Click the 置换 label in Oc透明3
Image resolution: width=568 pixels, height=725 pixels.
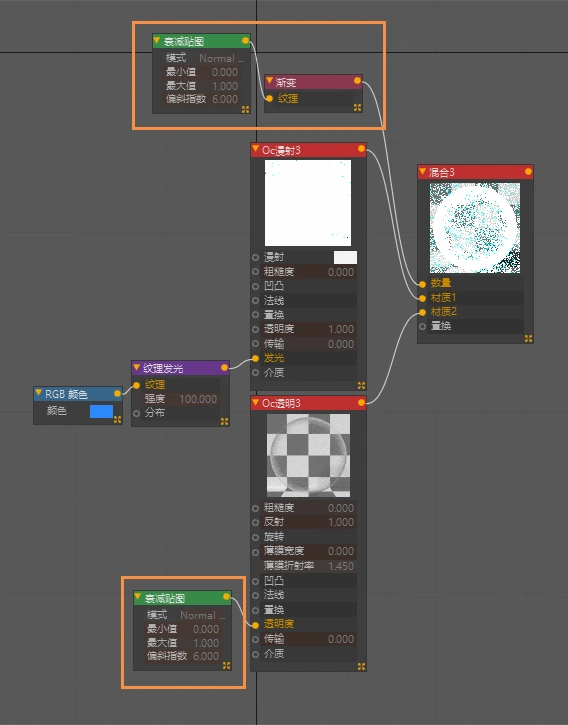[x=274, y=610]
